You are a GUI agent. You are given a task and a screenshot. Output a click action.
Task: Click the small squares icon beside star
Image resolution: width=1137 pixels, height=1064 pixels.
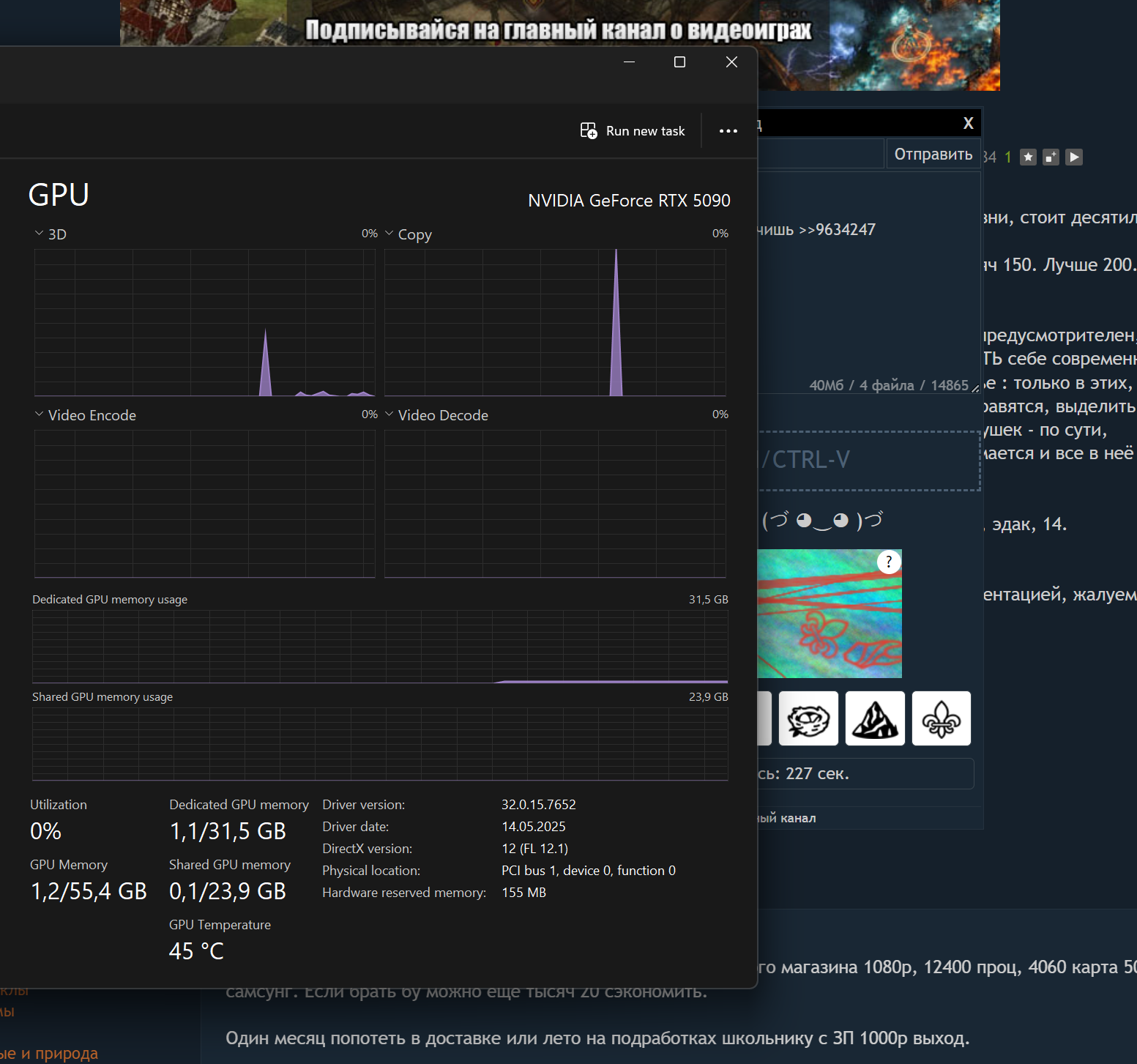(x=1051, y=157)
